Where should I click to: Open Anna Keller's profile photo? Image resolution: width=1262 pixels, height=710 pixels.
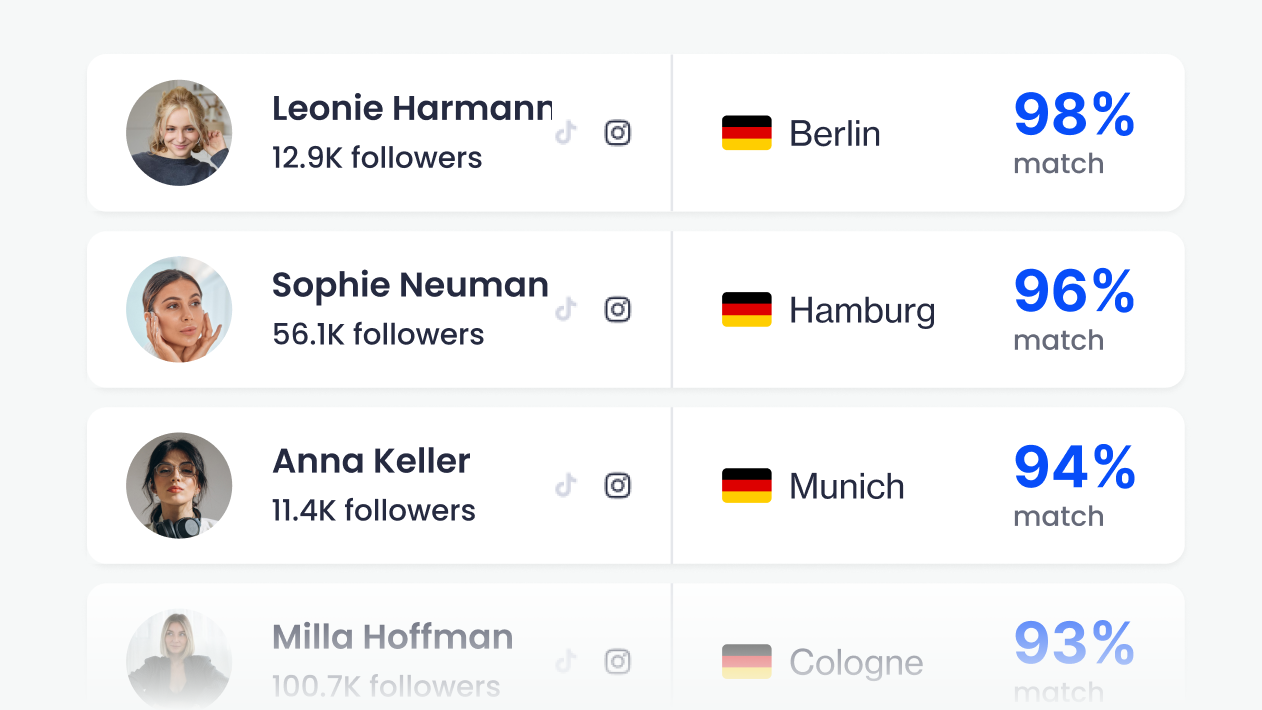click(x=179, y=486)
